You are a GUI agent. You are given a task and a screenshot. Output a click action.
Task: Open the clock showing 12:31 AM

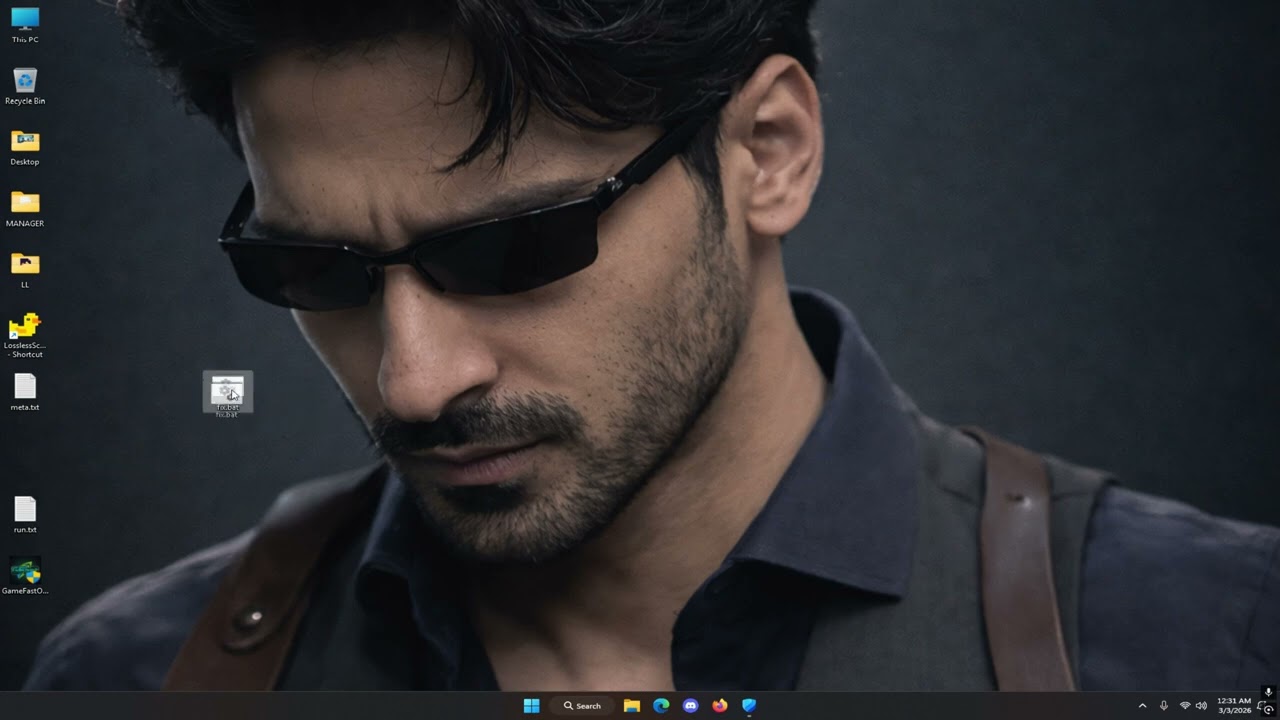point(1234,705)
